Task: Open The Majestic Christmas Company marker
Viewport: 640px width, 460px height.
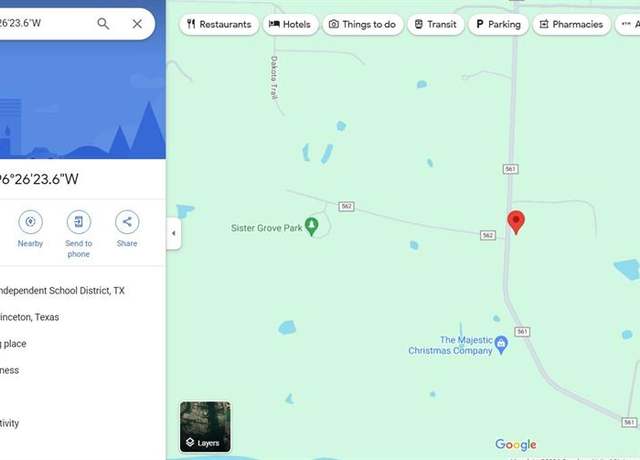Action: point(501,345)
